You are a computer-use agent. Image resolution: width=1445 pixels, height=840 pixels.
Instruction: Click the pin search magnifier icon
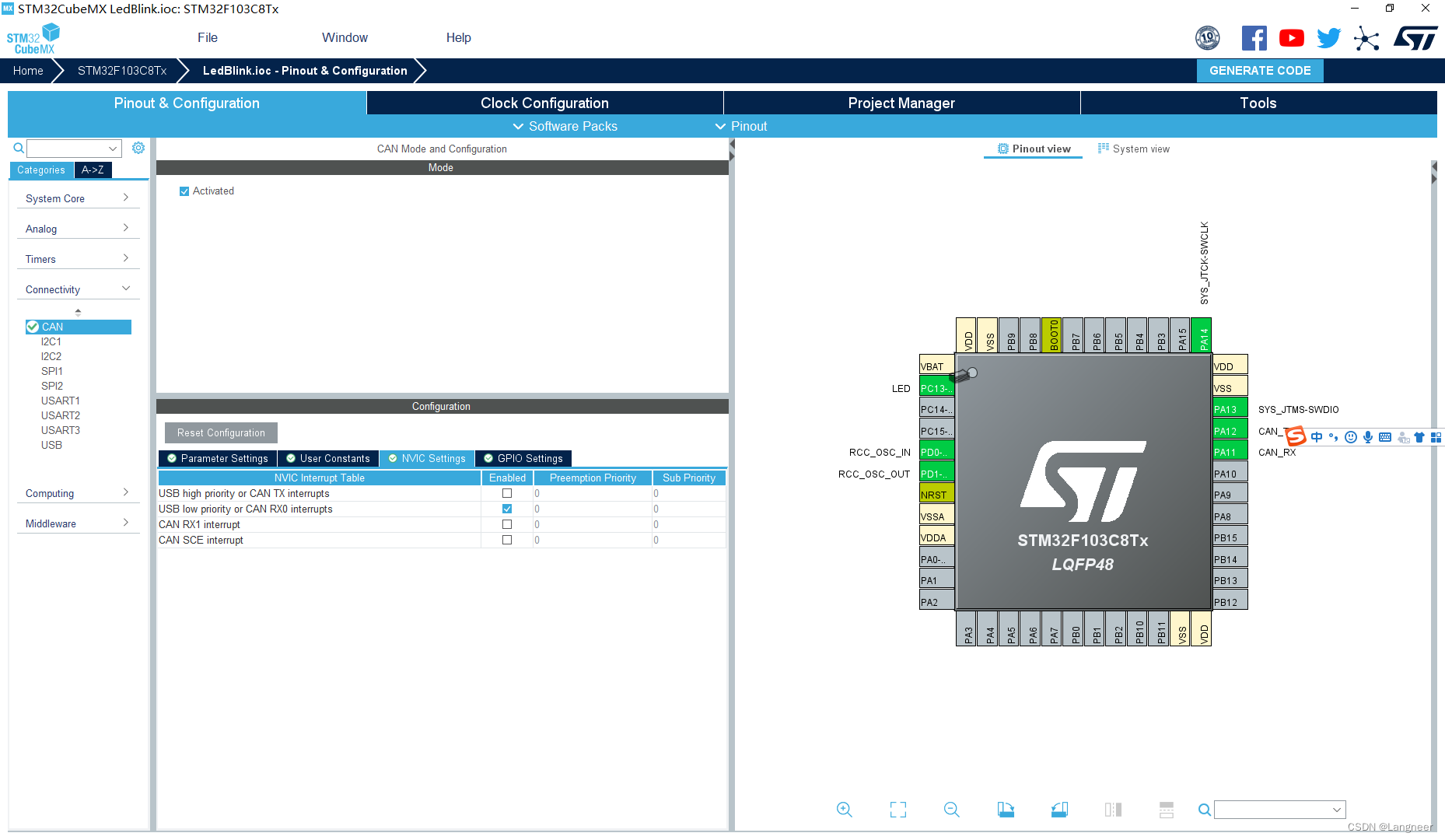tap(1204, 810)
